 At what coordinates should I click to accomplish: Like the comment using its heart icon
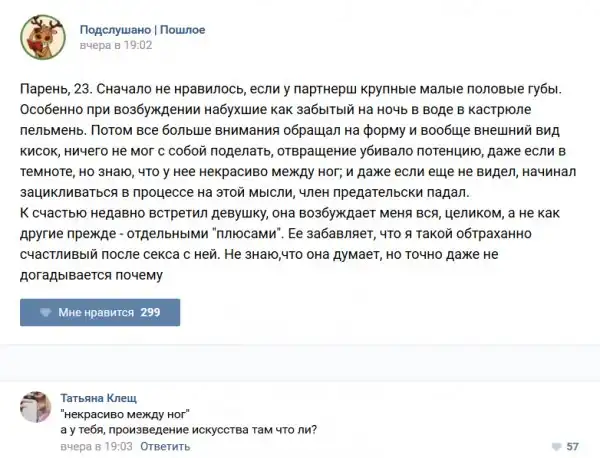coord(554,446)
